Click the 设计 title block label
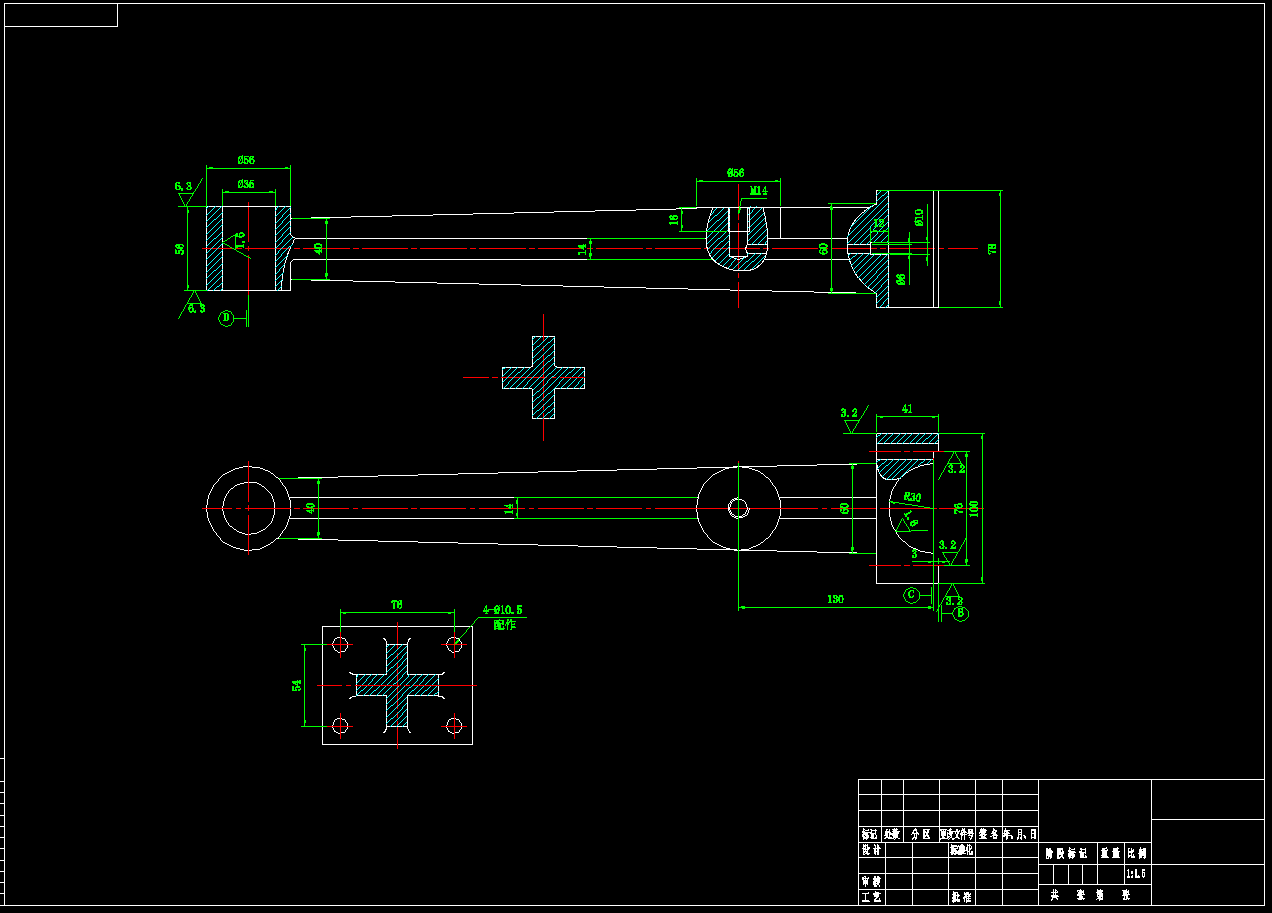This screenshot has height=913, width=1272. pos(871,850)
